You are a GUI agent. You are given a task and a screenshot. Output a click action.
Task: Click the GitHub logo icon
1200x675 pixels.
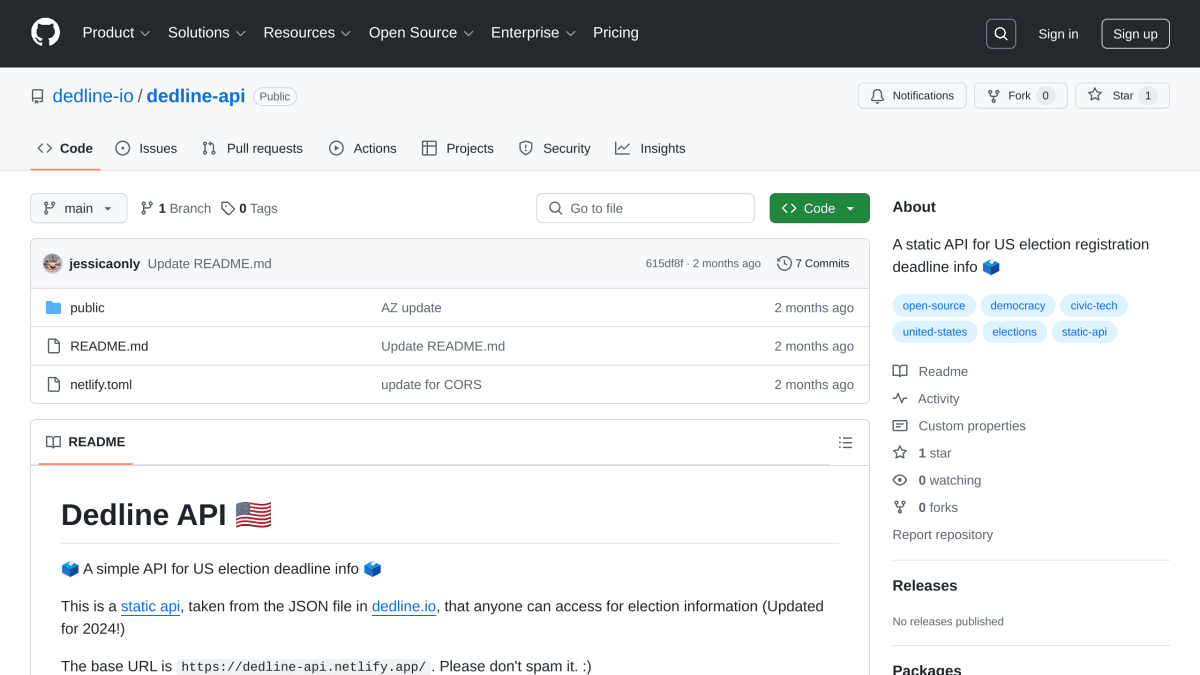pos(45,33)
